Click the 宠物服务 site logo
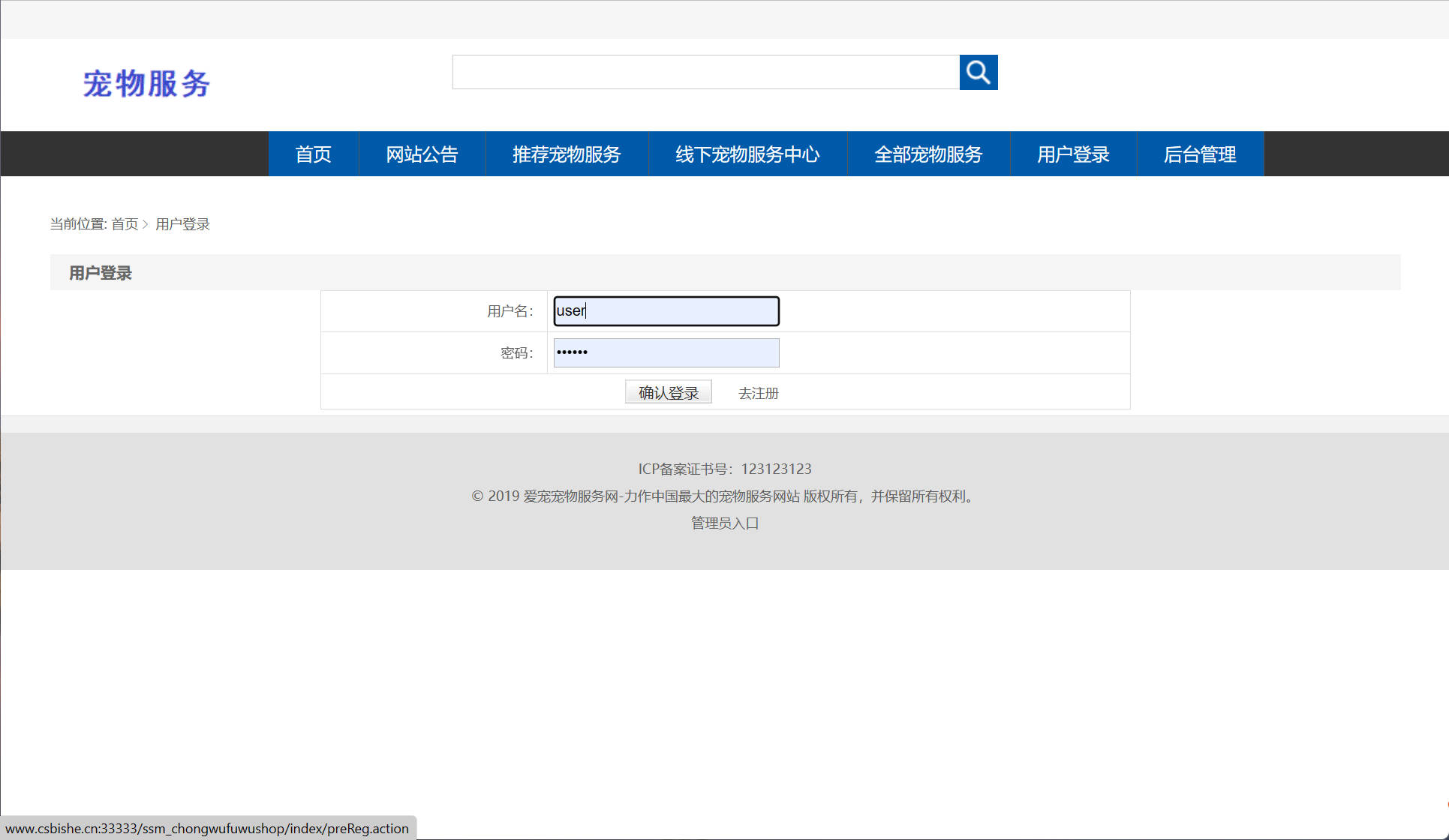This screenshot has width=1449, height=840. pos(147,83)
